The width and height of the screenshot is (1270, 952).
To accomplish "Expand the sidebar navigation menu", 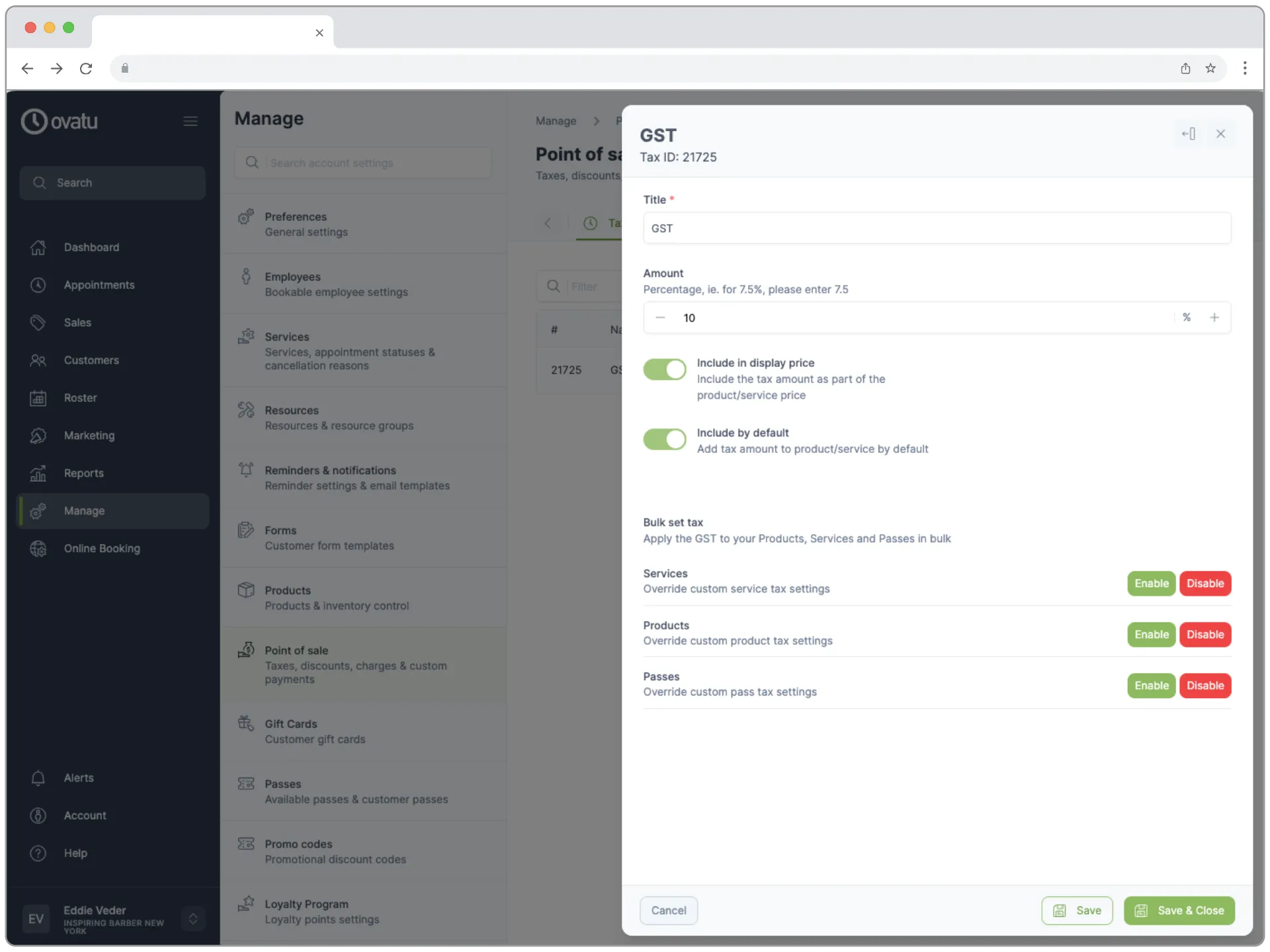I will [190, 120].
